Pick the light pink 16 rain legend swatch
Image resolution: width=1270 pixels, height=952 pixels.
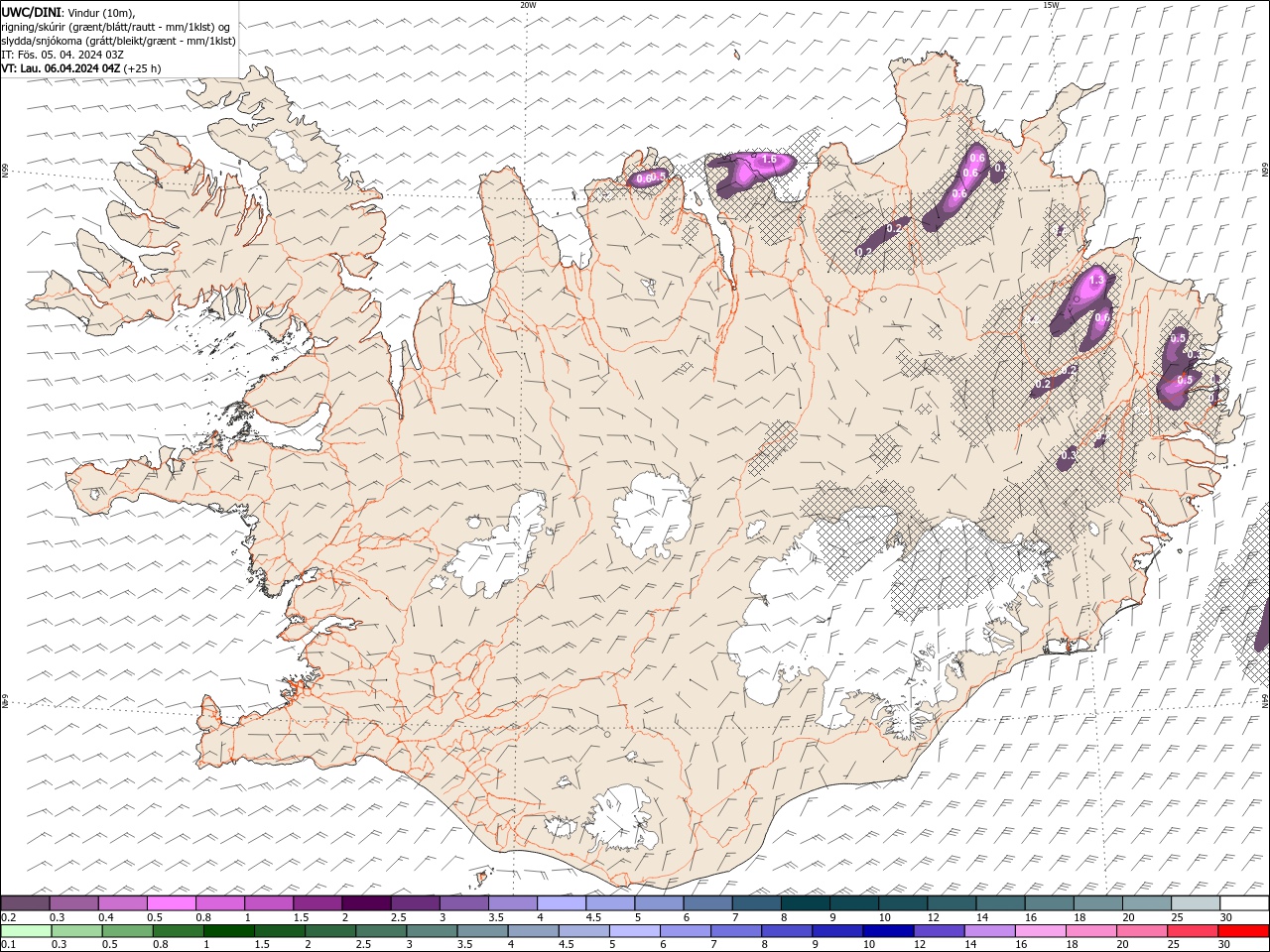click(x=1039, y=931)
